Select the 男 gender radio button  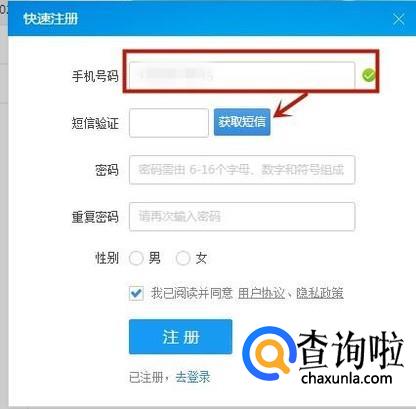tap(136, 258)
